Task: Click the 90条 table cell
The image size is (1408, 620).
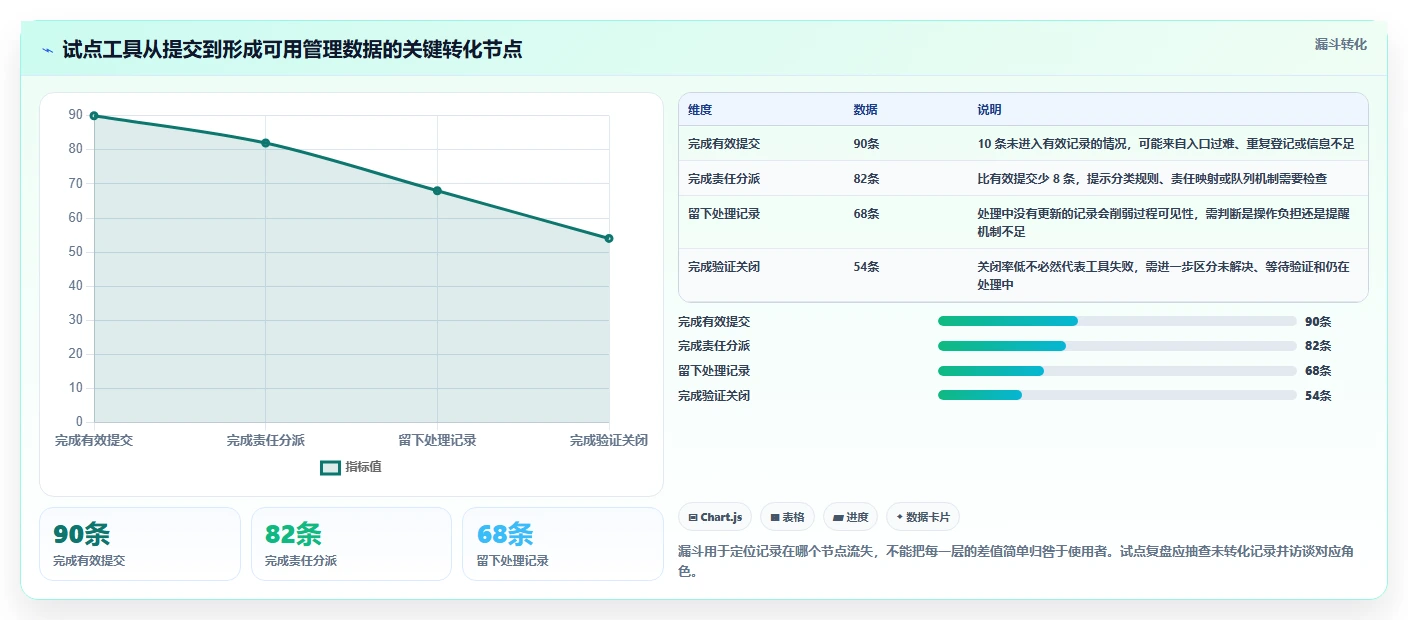Action: point(866,144)
